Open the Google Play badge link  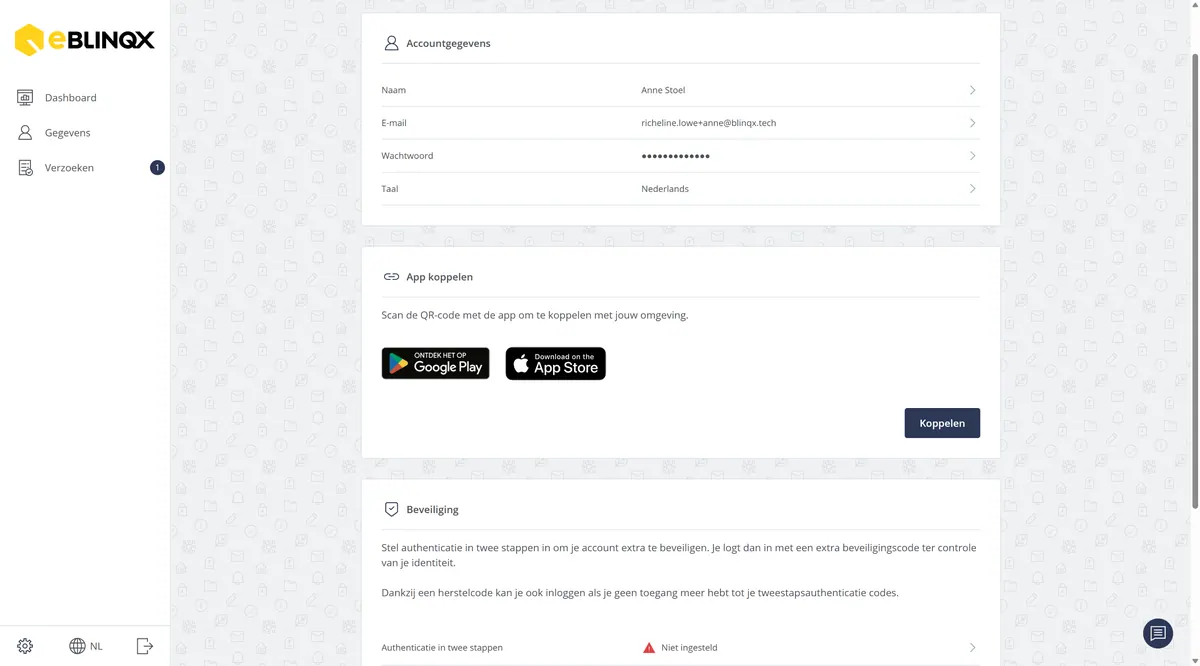[435, 363]
